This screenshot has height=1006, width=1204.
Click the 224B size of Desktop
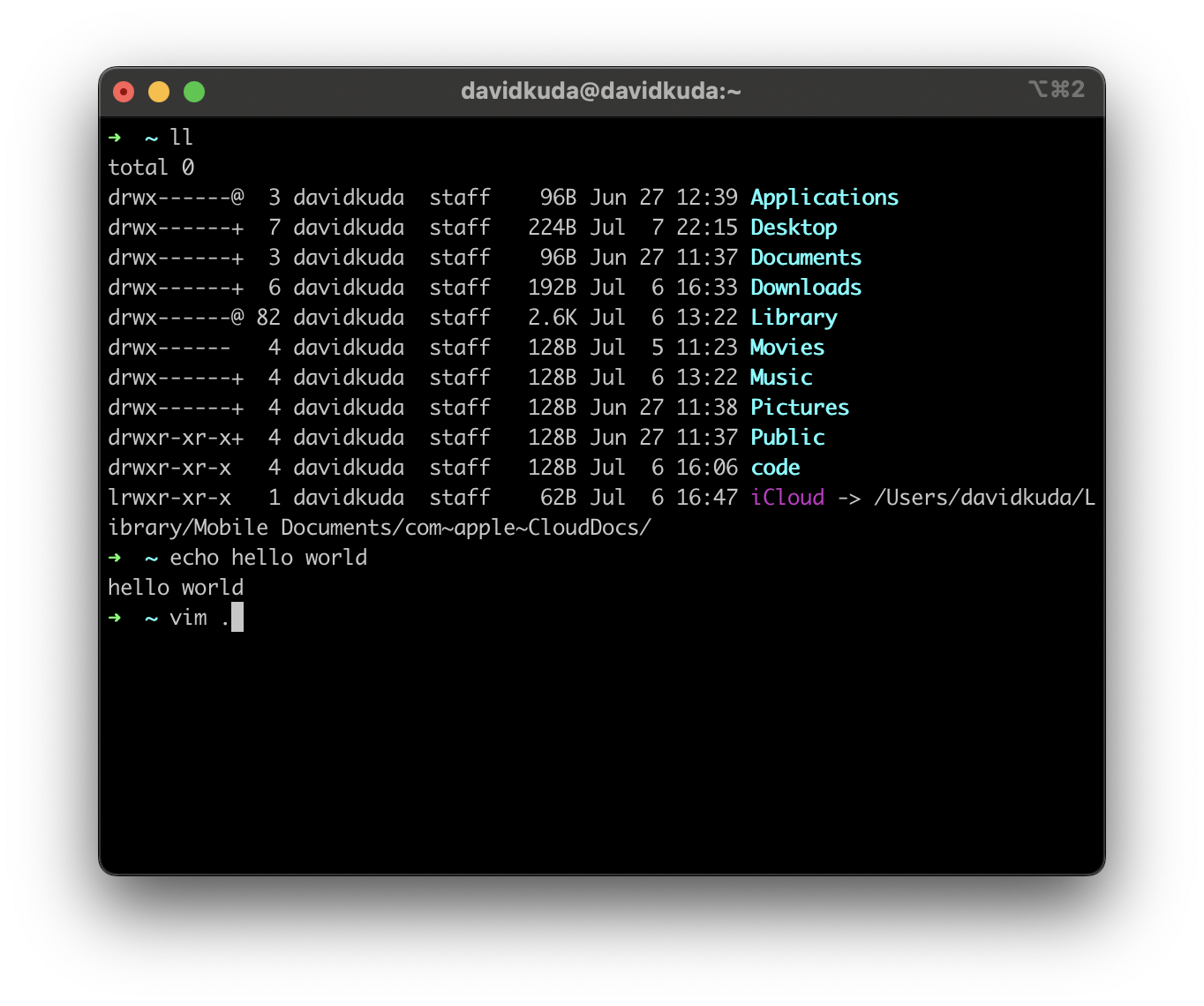tap(552, 228)
